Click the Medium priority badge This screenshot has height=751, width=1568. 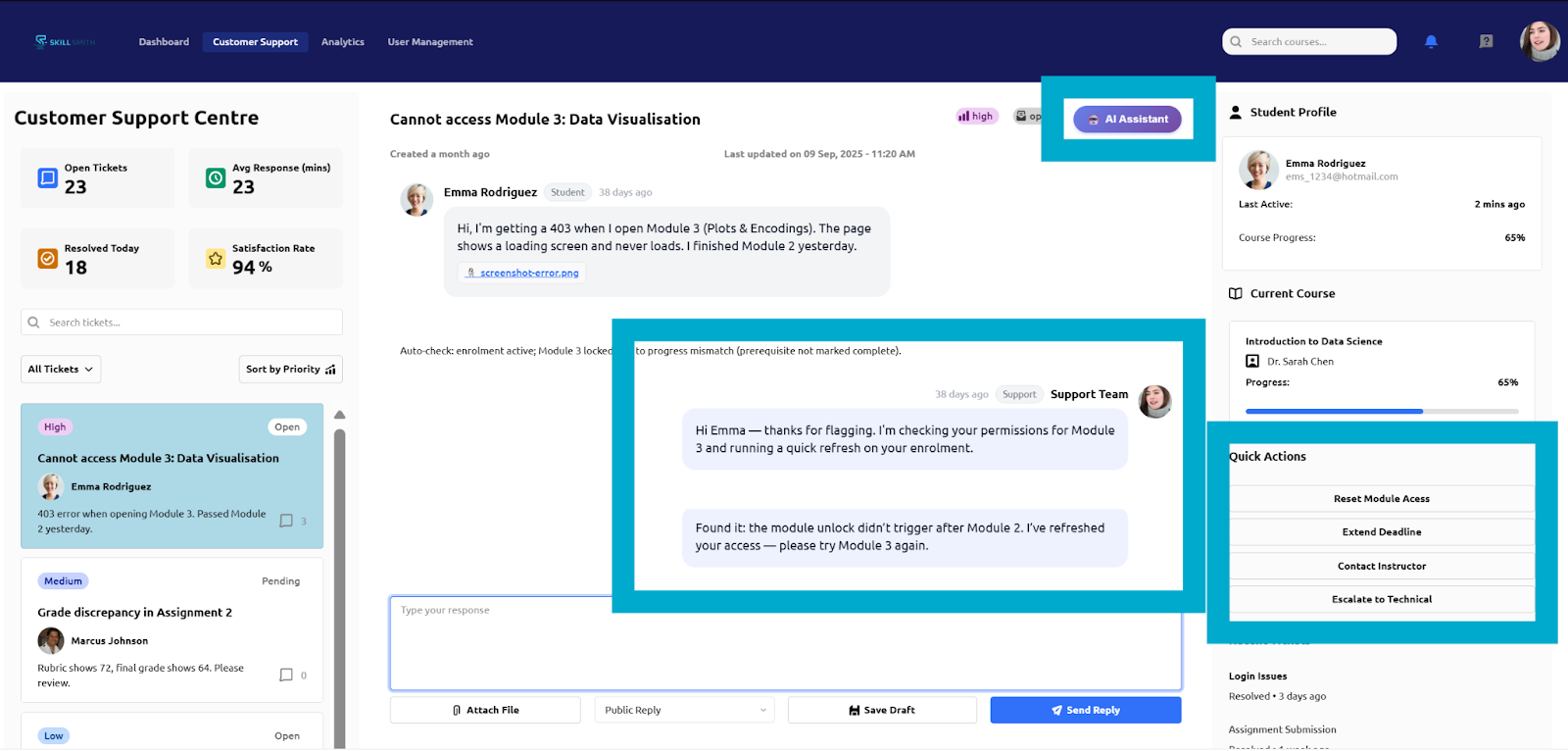point(63,581)
